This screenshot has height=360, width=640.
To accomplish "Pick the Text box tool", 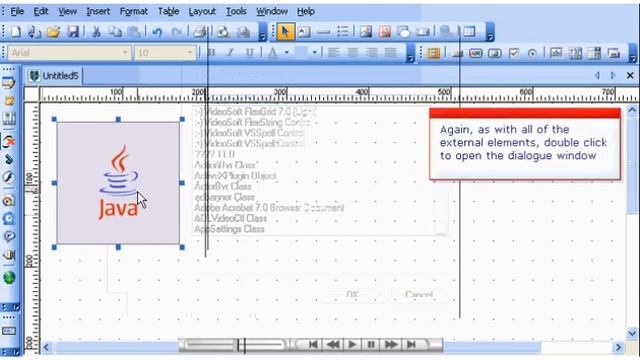I will [x=304, y=31].
